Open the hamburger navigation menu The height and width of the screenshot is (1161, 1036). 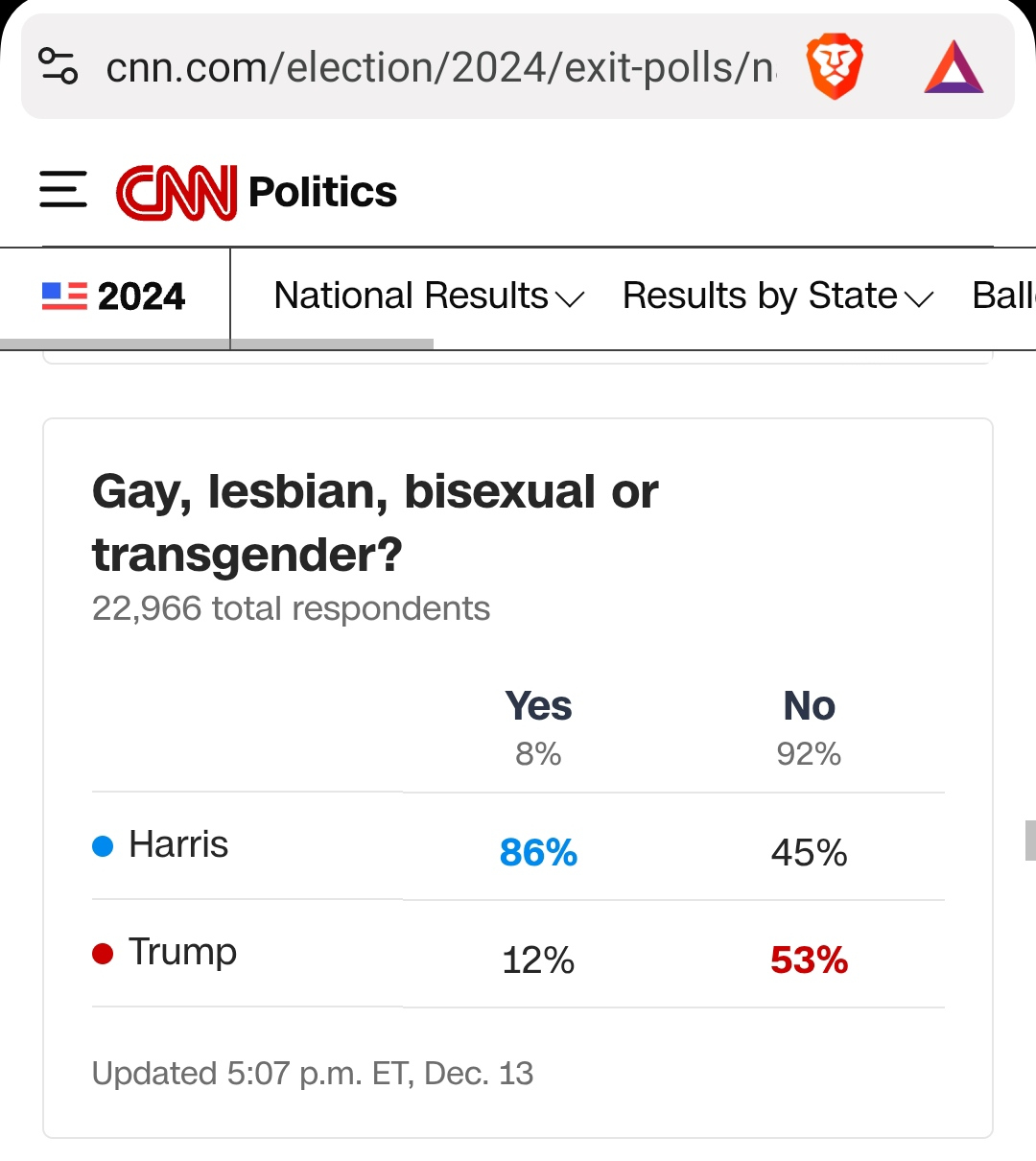63,190
